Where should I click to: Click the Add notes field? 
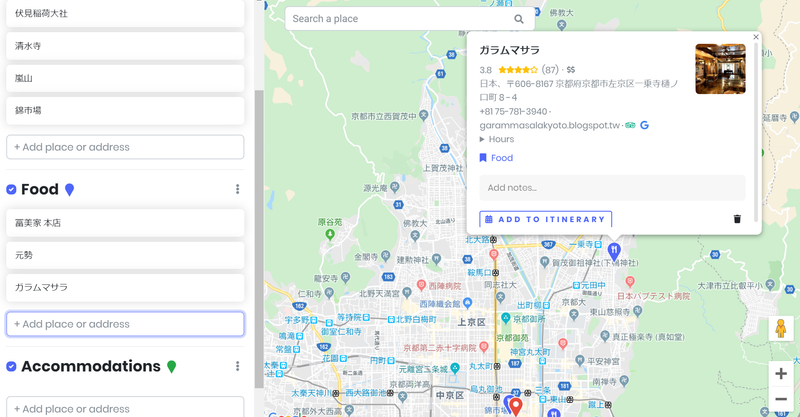(612, 188)
